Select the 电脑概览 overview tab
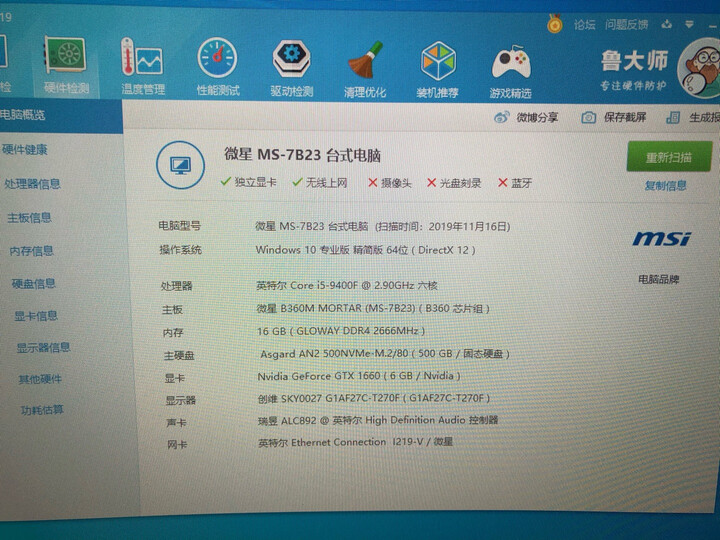Viewport: 720px width, 540px height. pos(60,116)
